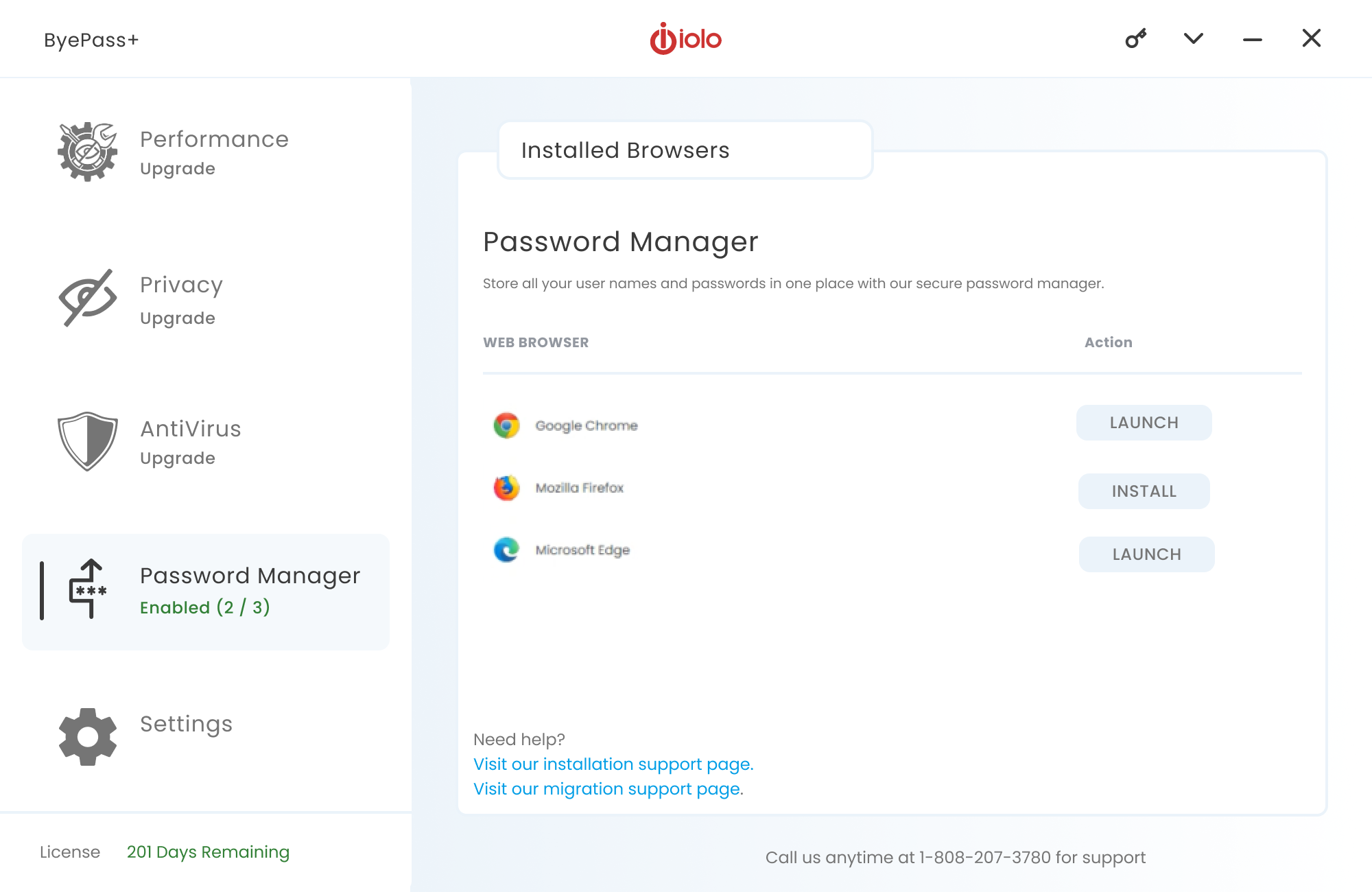Visit the migration support page link
This screenshot has width=1372, height=892.
point(608,789)
